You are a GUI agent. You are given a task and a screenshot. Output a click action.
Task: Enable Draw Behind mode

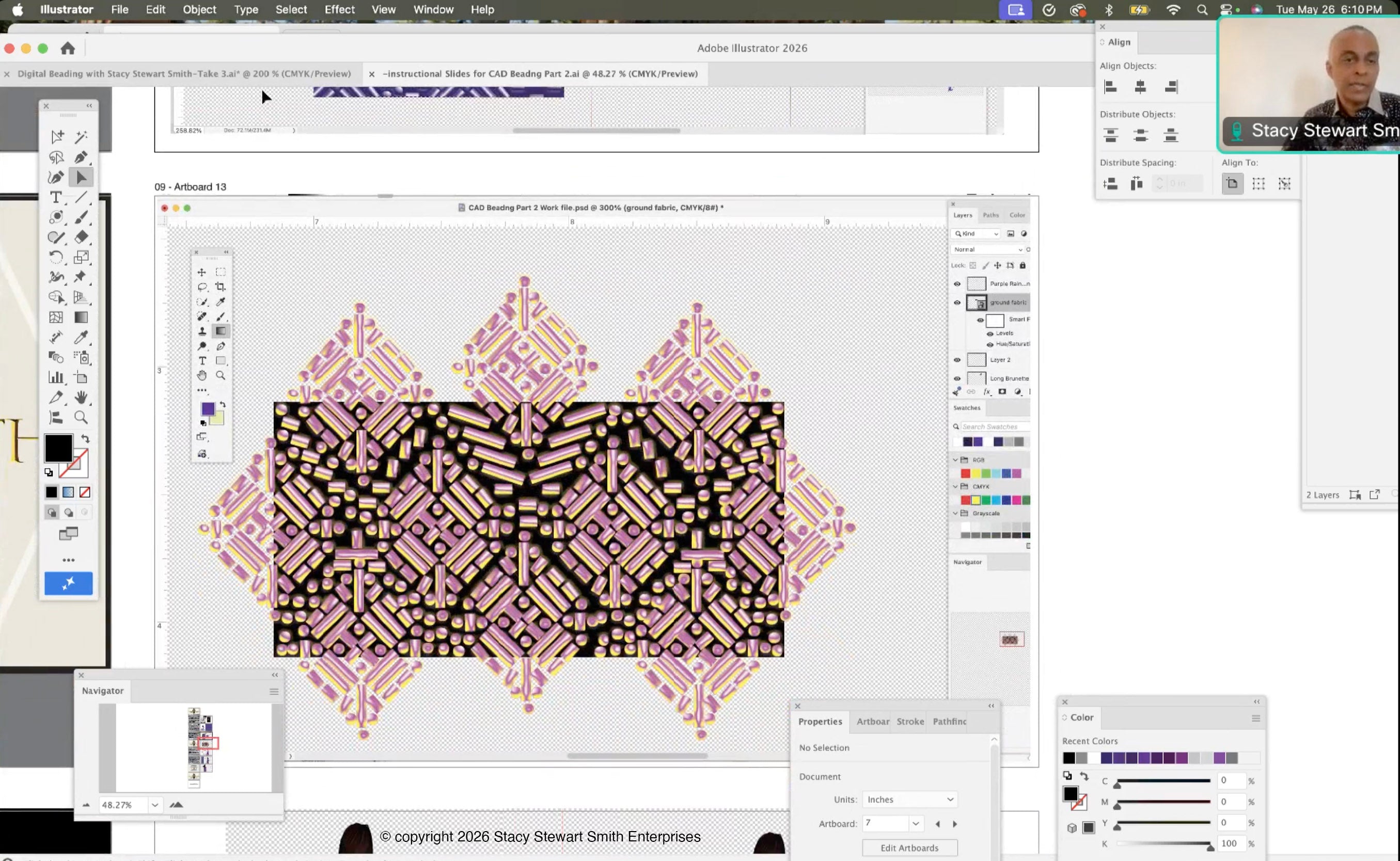[x=68, y=513]
